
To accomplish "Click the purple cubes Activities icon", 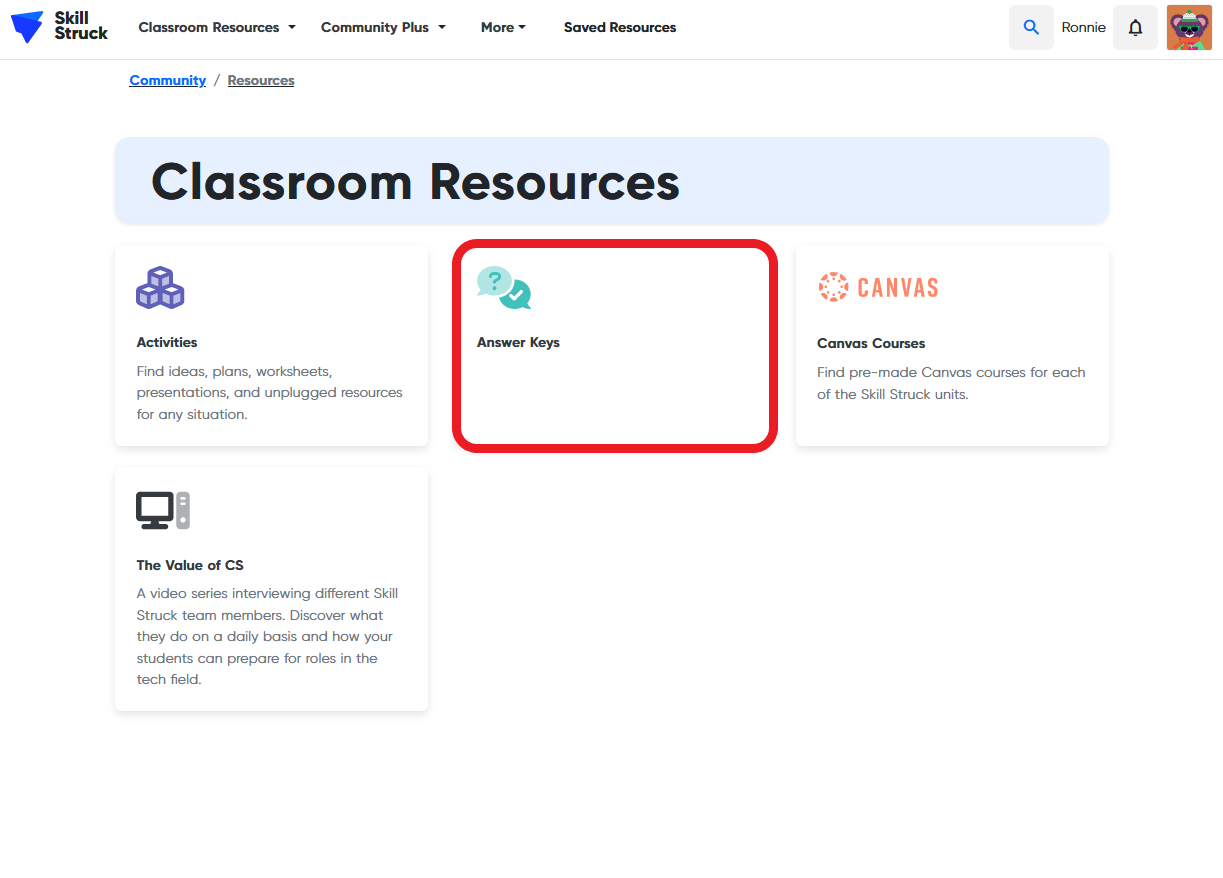I will point(160,288).
